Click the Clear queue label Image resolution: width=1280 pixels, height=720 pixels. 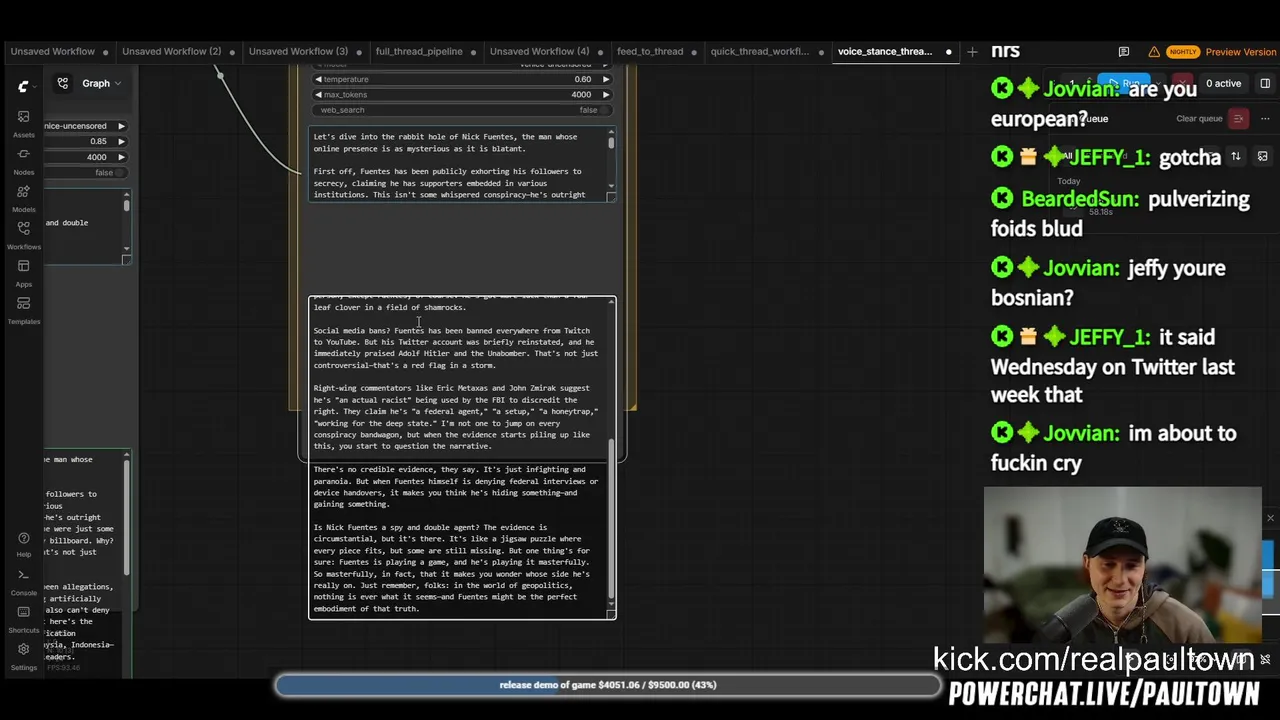click(x=1199, y=119)
